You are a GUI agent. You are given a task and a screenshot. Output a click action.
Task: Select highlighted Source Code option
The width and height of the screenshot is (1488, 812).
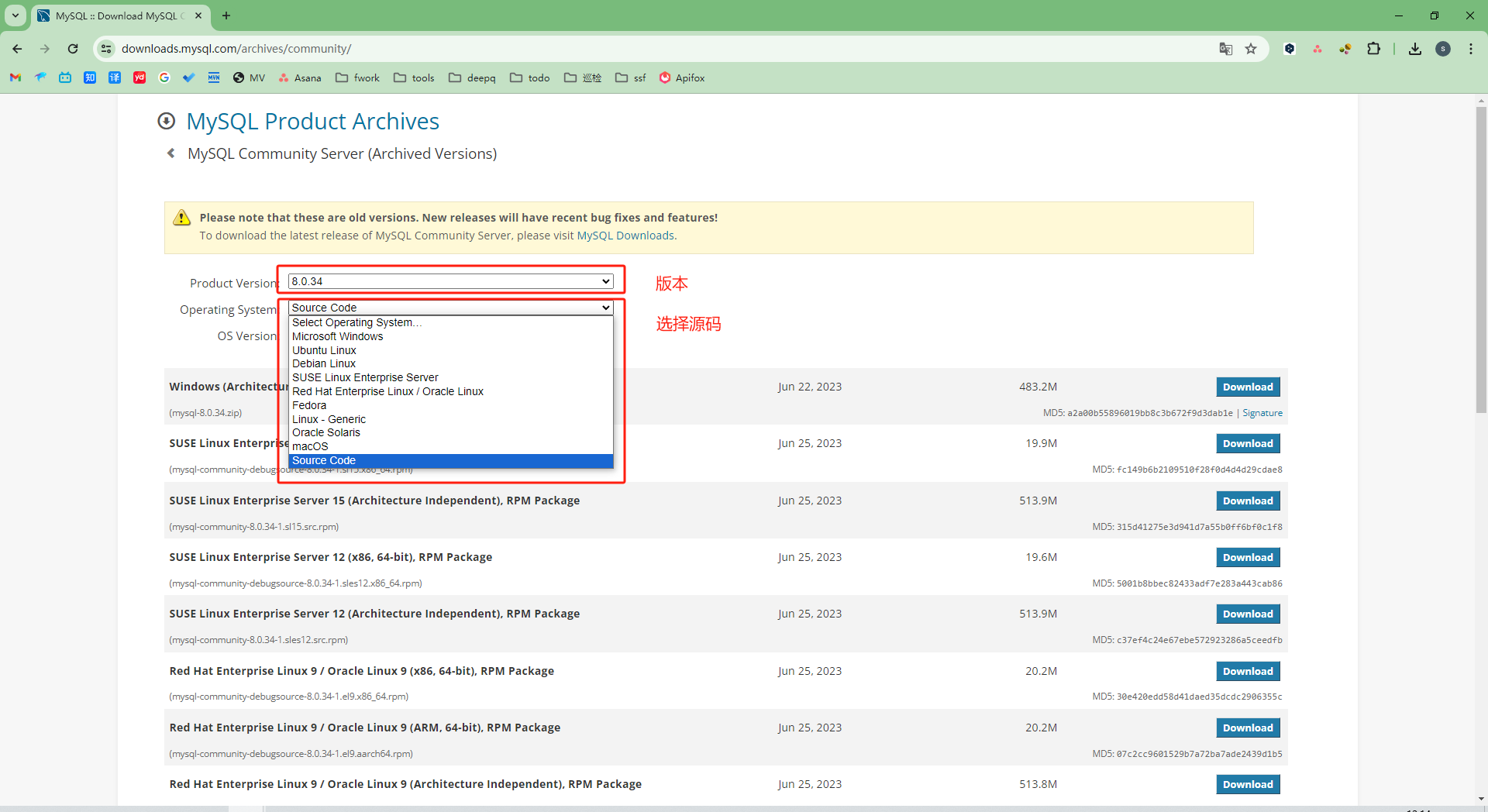tap(451, 460)
